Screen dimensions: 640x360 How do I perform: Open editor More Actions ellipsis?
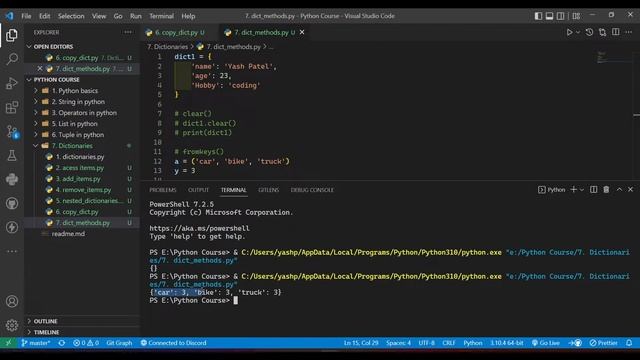pyautogui.click(x=629, y=32)
